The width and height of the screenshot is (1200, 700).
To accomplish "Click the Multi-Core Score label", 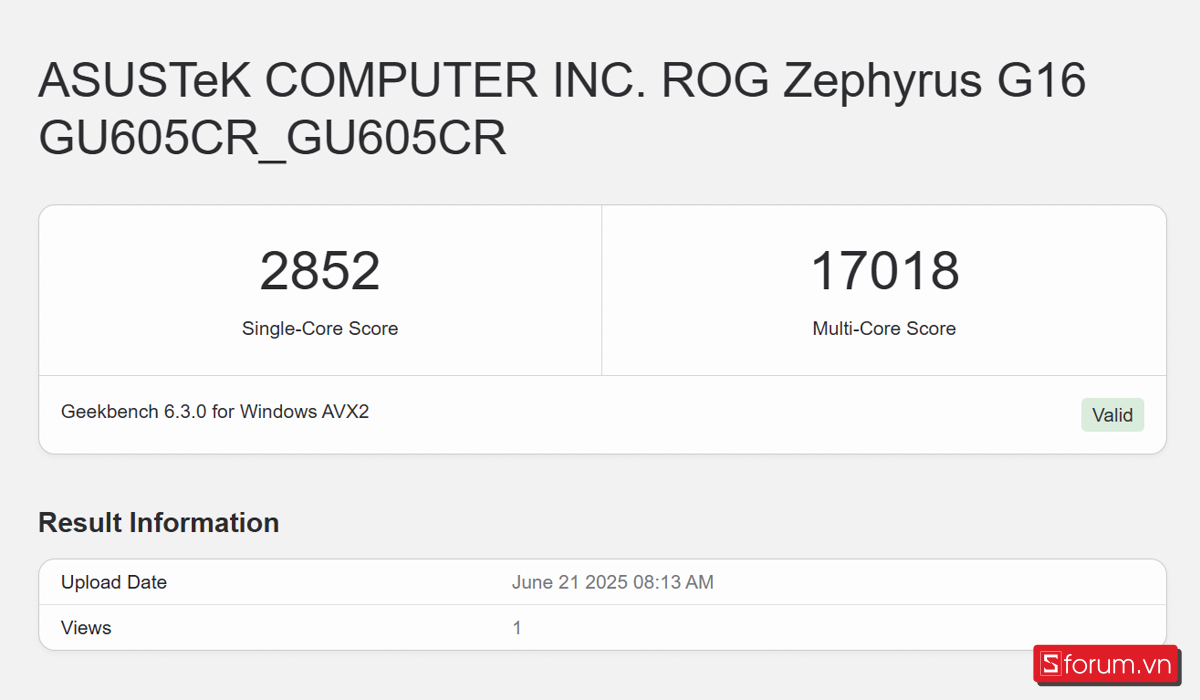I will pos(884,328).
